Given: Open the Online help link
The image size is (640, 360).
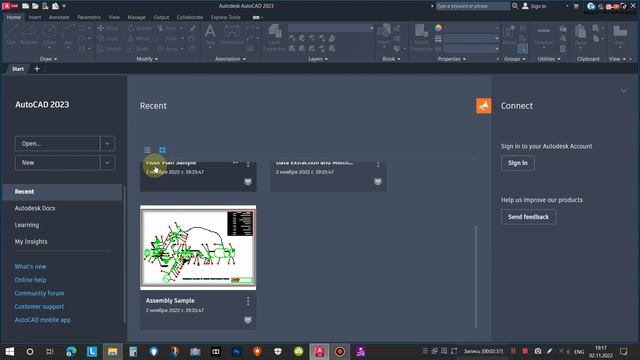Looking at the screenshot, I should click(x=30, y=280).
